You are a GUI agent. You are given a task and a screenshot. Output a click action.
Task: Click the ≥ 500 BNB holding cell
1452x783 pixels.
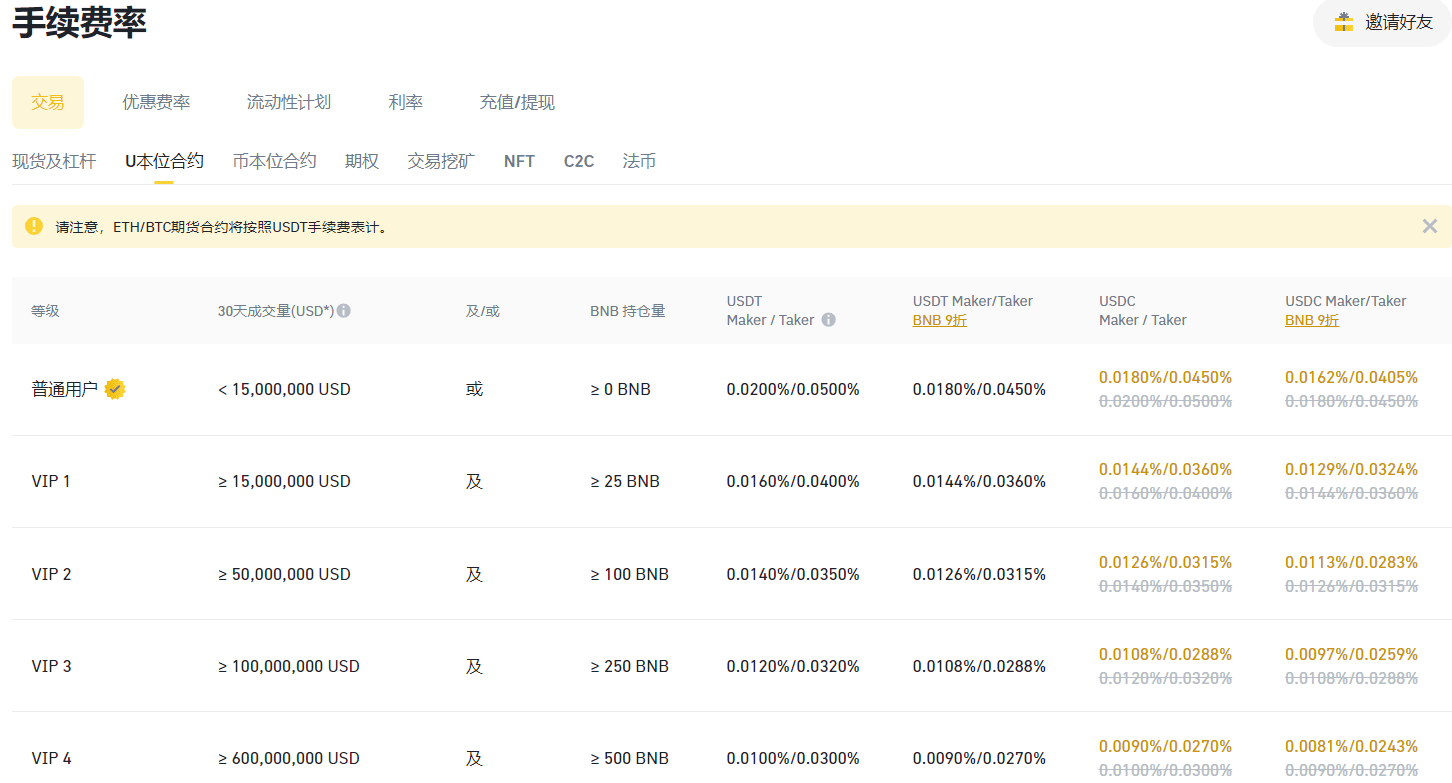point(629,758)
